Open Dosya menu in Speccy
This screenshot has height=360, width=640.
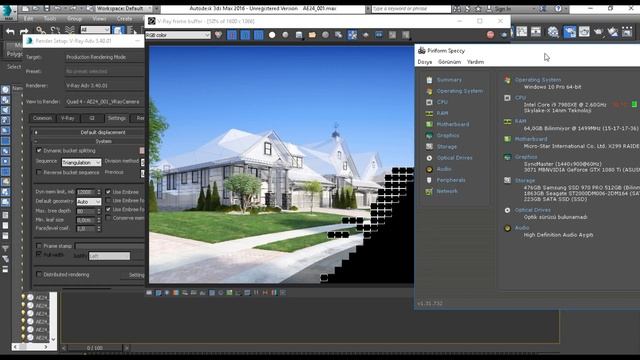[424, 62]
